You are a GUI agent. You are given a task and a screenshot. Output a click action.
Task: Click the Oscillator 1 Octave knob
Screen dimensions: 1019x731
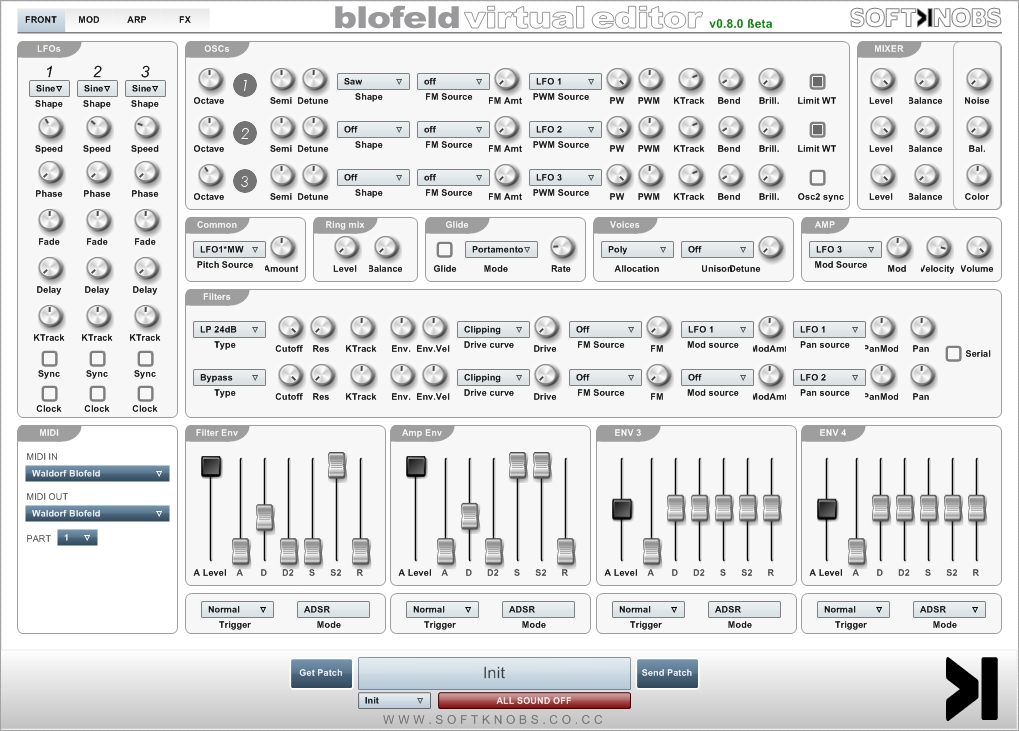point(210,80)
